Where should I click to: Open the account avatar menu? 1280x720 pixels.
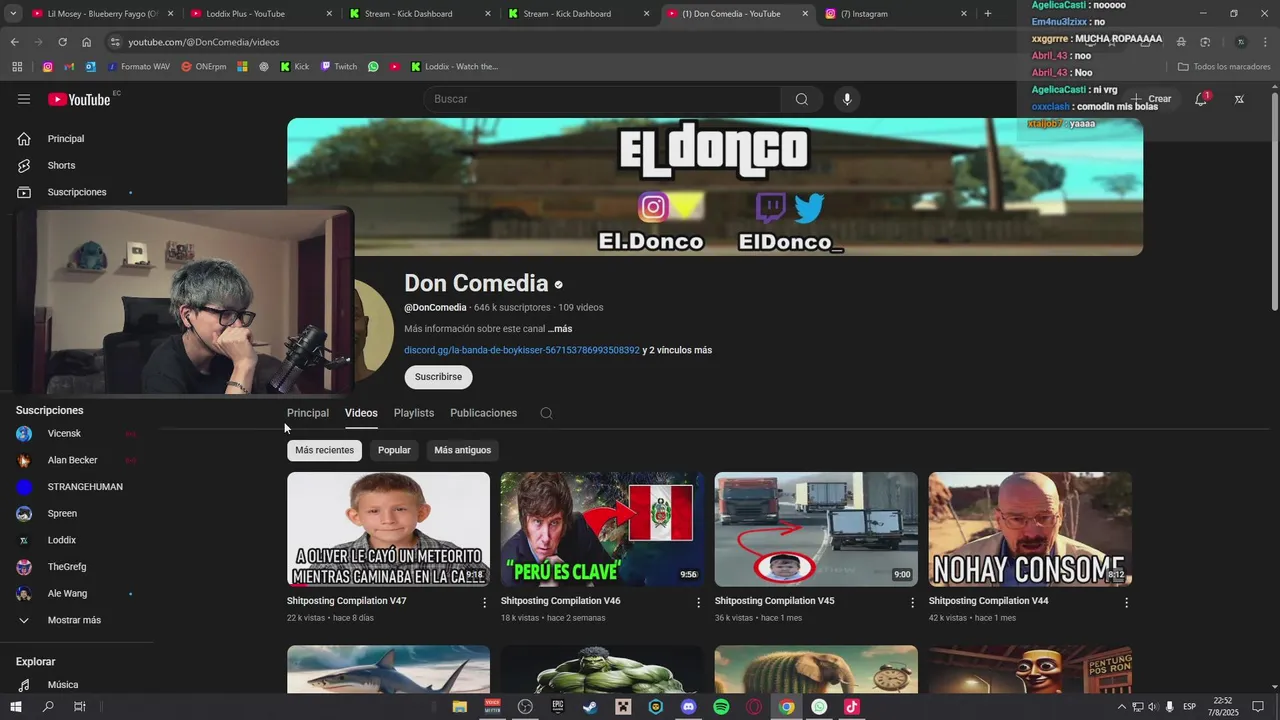1239,99
